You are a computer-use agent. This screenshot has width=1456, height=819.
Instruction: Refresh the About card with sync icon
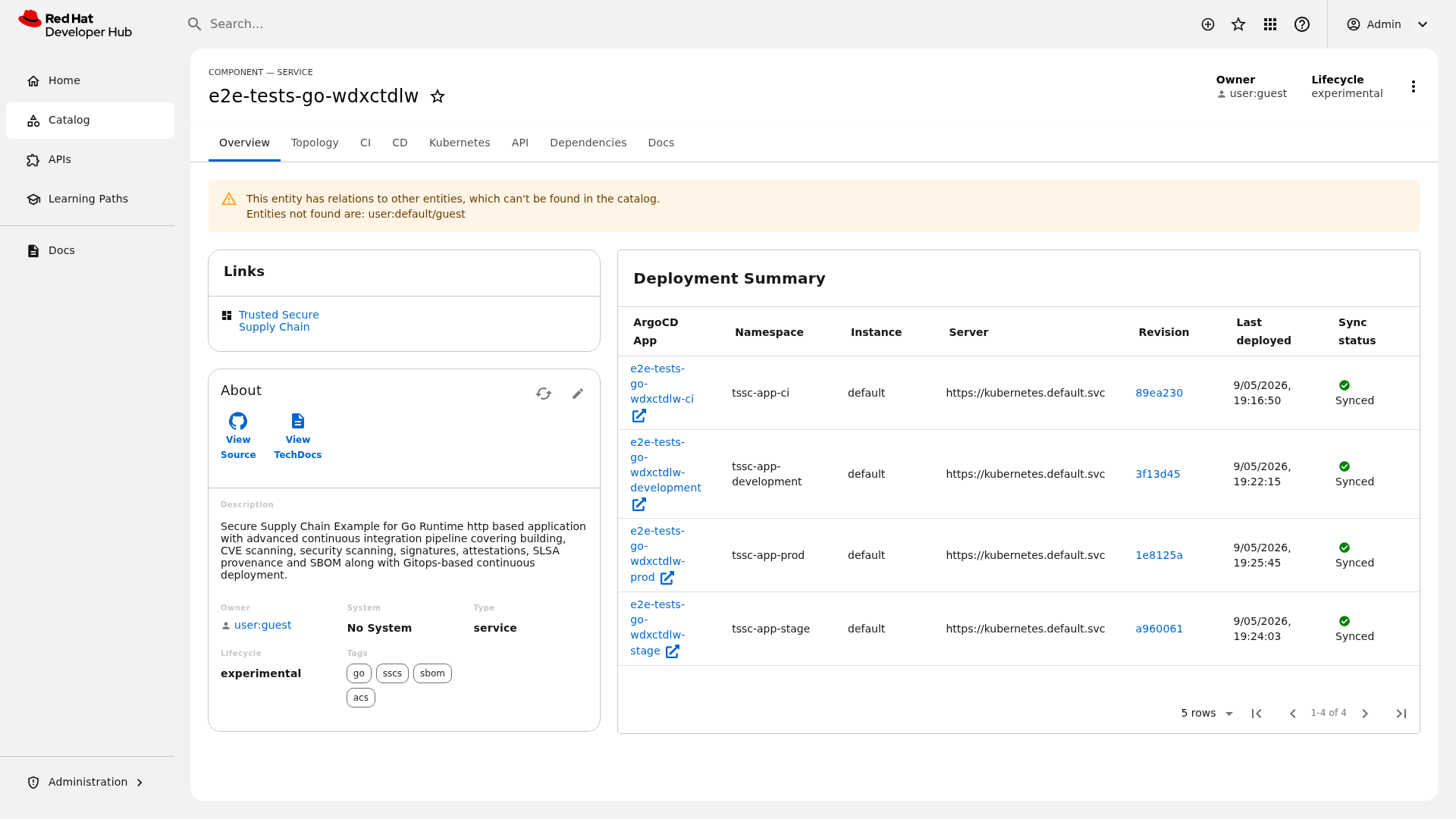[x=544, y=394]
